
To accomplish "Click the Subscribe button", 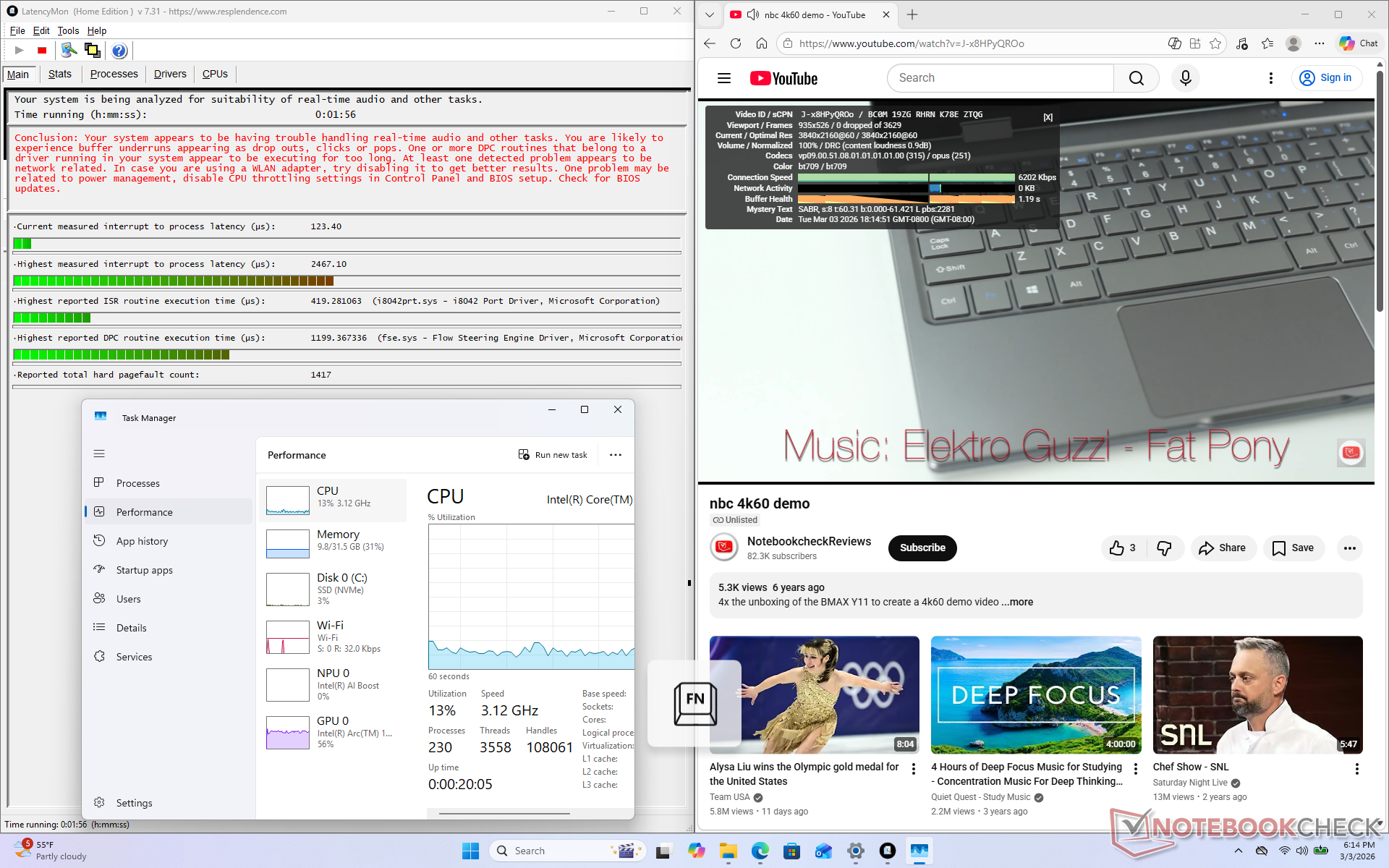I will click(x=922, y=548).
